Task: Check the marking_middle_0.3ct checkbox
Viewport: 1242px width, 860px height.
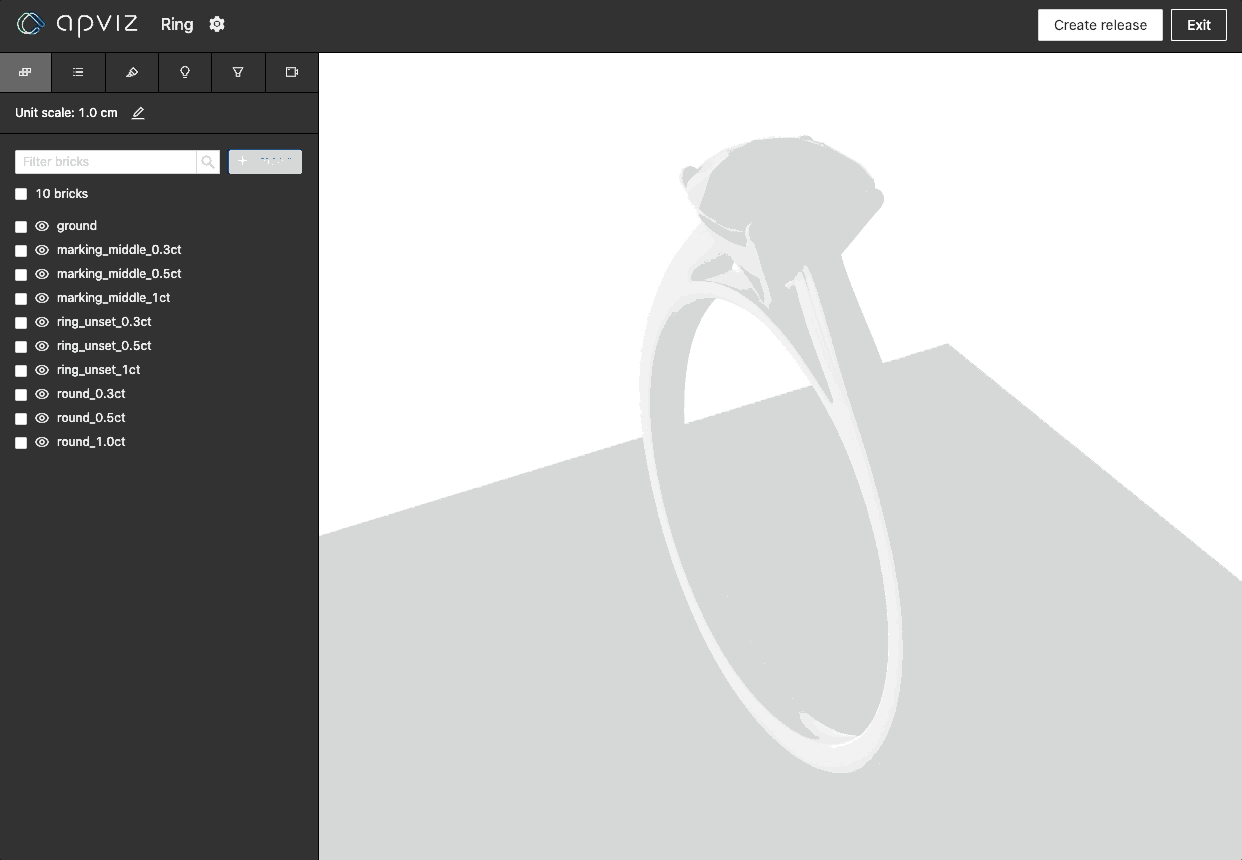Action: [21, 251]
